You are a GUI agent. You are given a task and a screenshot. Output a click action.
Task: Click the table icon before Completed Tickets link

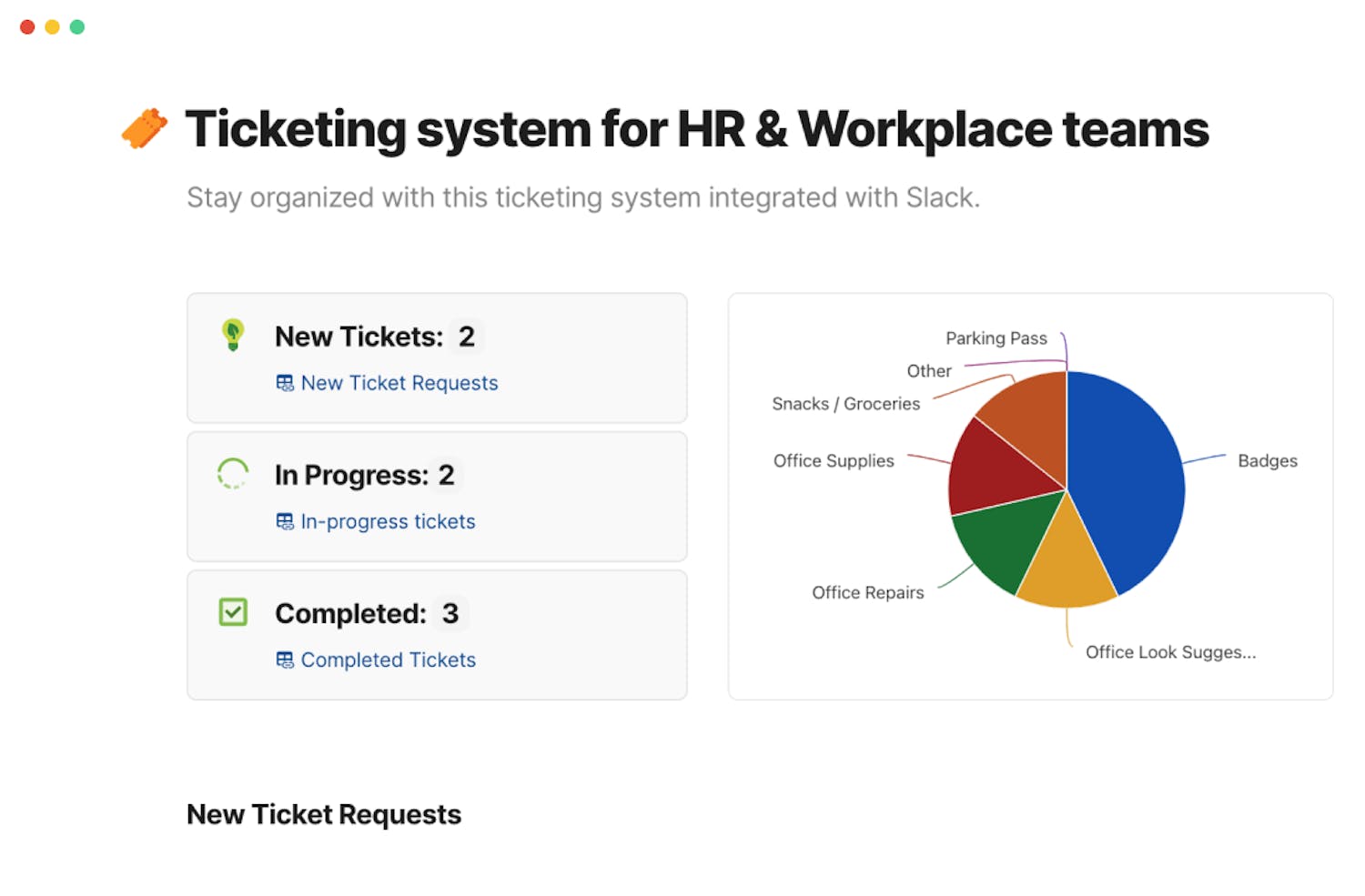click(285, 659)
